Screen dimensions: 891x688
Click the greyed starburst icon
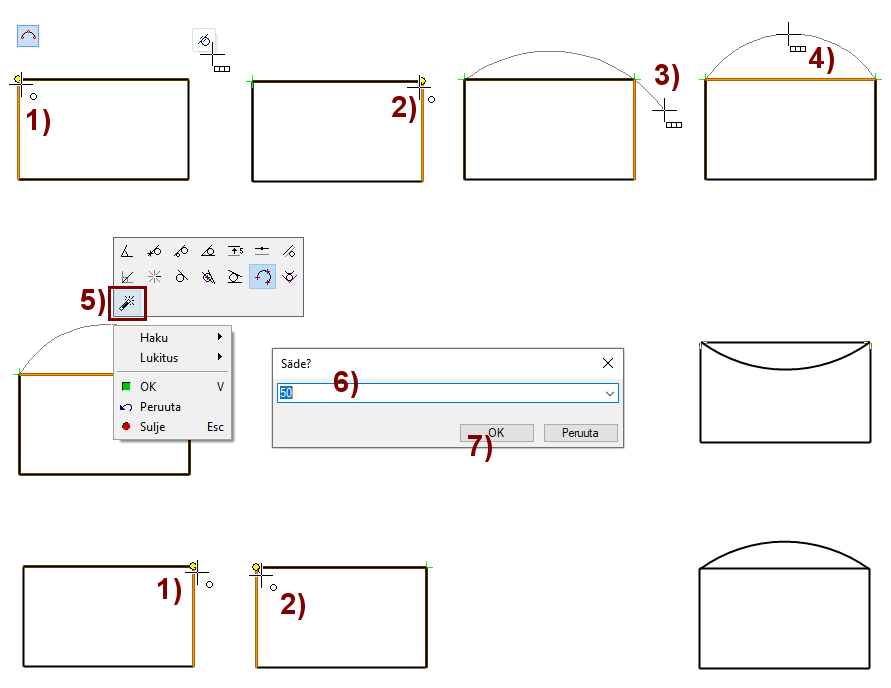[154, 277]
